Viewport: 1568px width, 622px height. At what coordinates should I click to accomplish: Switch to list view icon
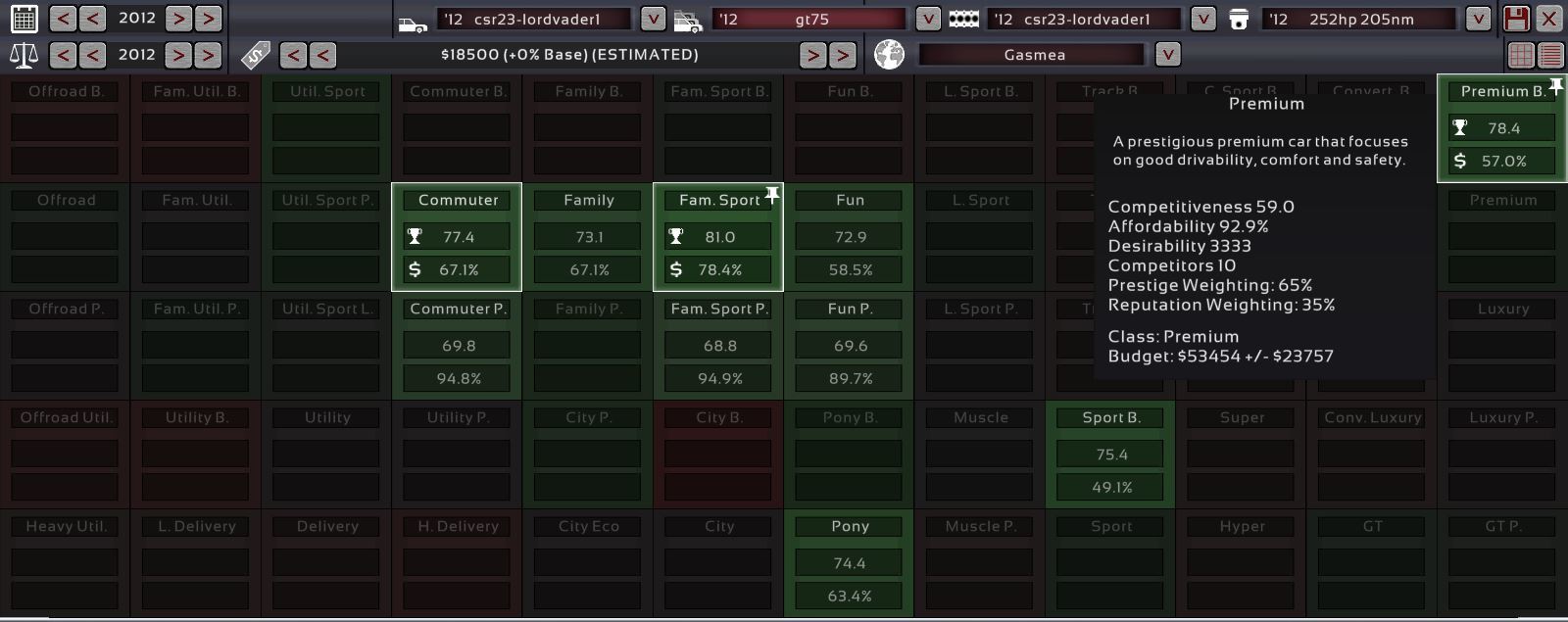point(1550,55)
